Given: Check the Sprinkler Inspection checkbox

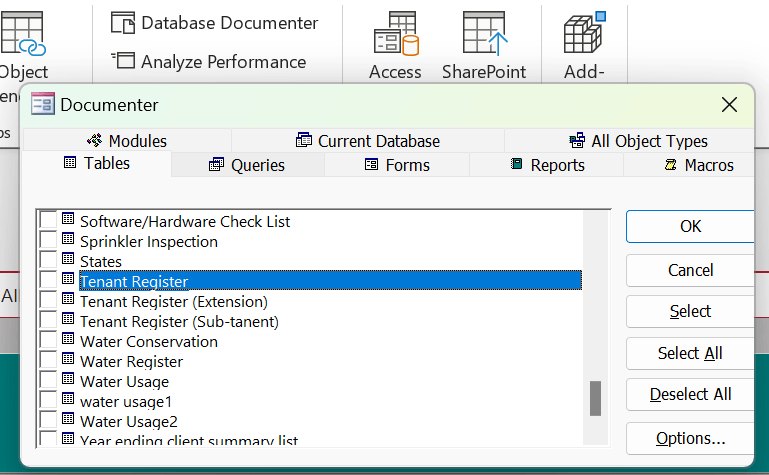Looking at the screenshot, I should click(48, 240).
